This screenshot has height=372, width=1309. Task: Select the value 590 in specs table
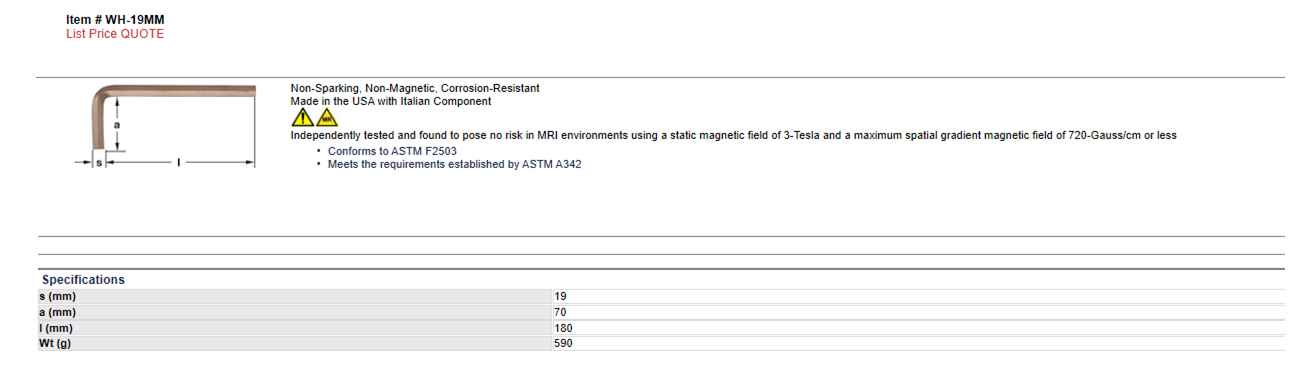563,343
